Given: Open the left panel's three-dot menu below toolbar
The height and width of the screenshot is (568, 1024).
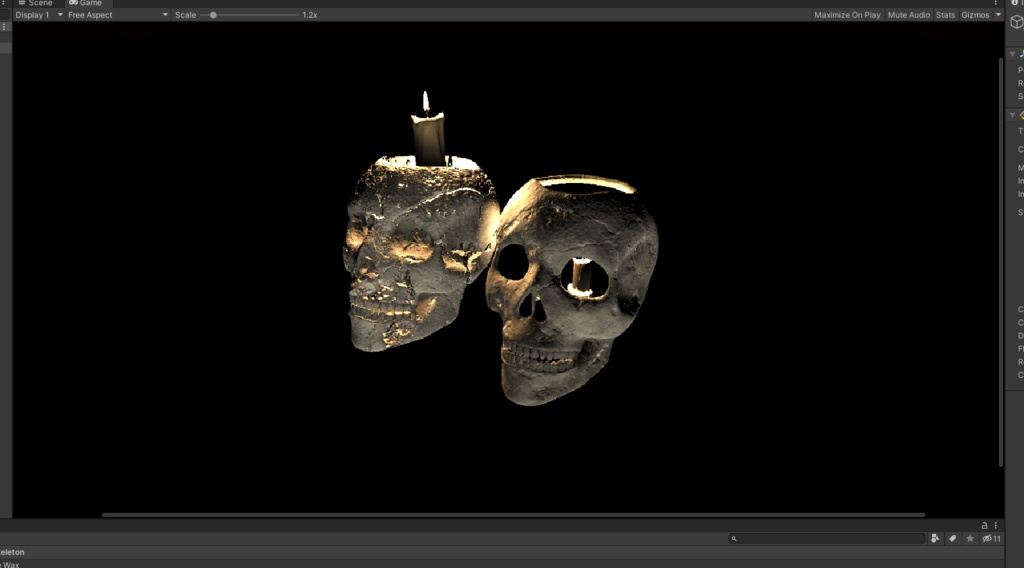Looking at the screenshot, I should [x=4, y=27].
